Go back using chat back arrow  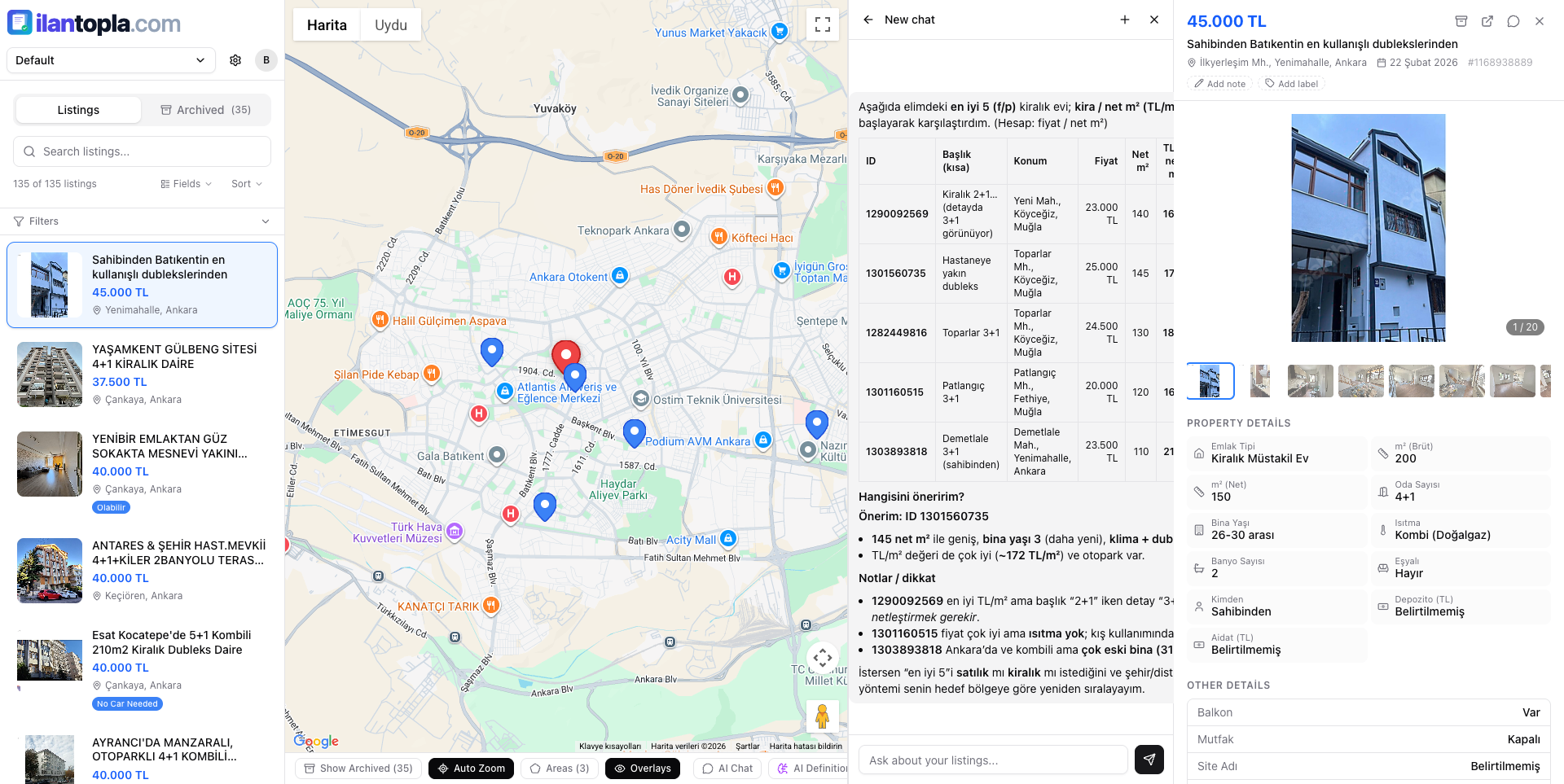pyautogui.click(x=868, y=20)
